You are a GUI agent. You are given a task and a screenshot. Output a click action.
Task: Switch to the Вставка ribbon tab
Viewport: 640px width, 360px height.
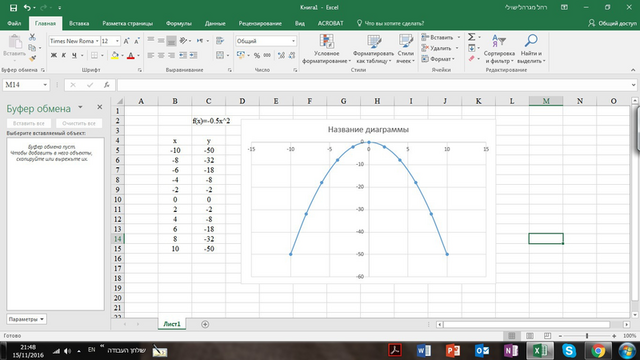point(79,23)
